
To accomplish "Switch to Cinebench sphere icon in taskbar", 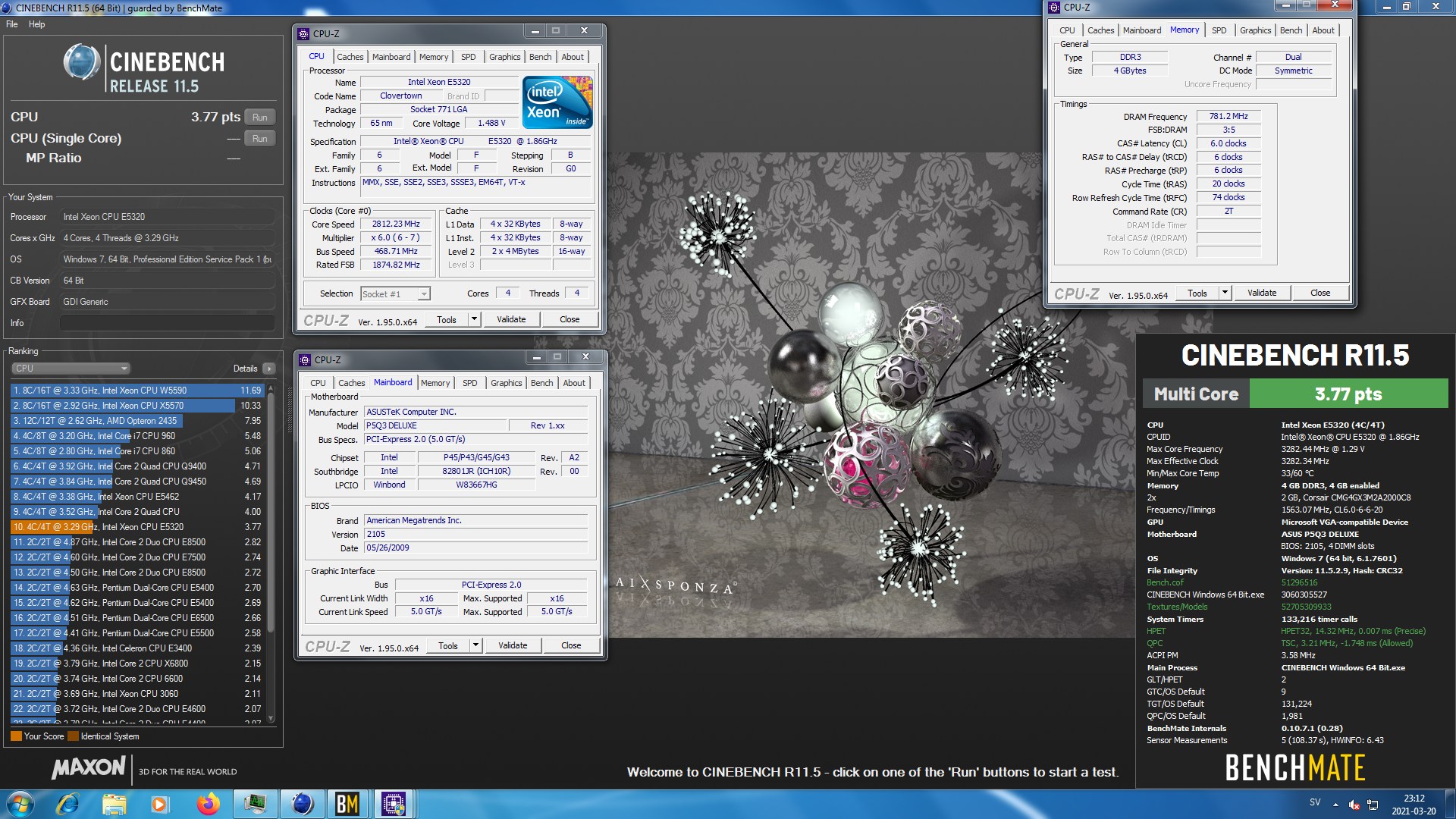I will 302,804.
